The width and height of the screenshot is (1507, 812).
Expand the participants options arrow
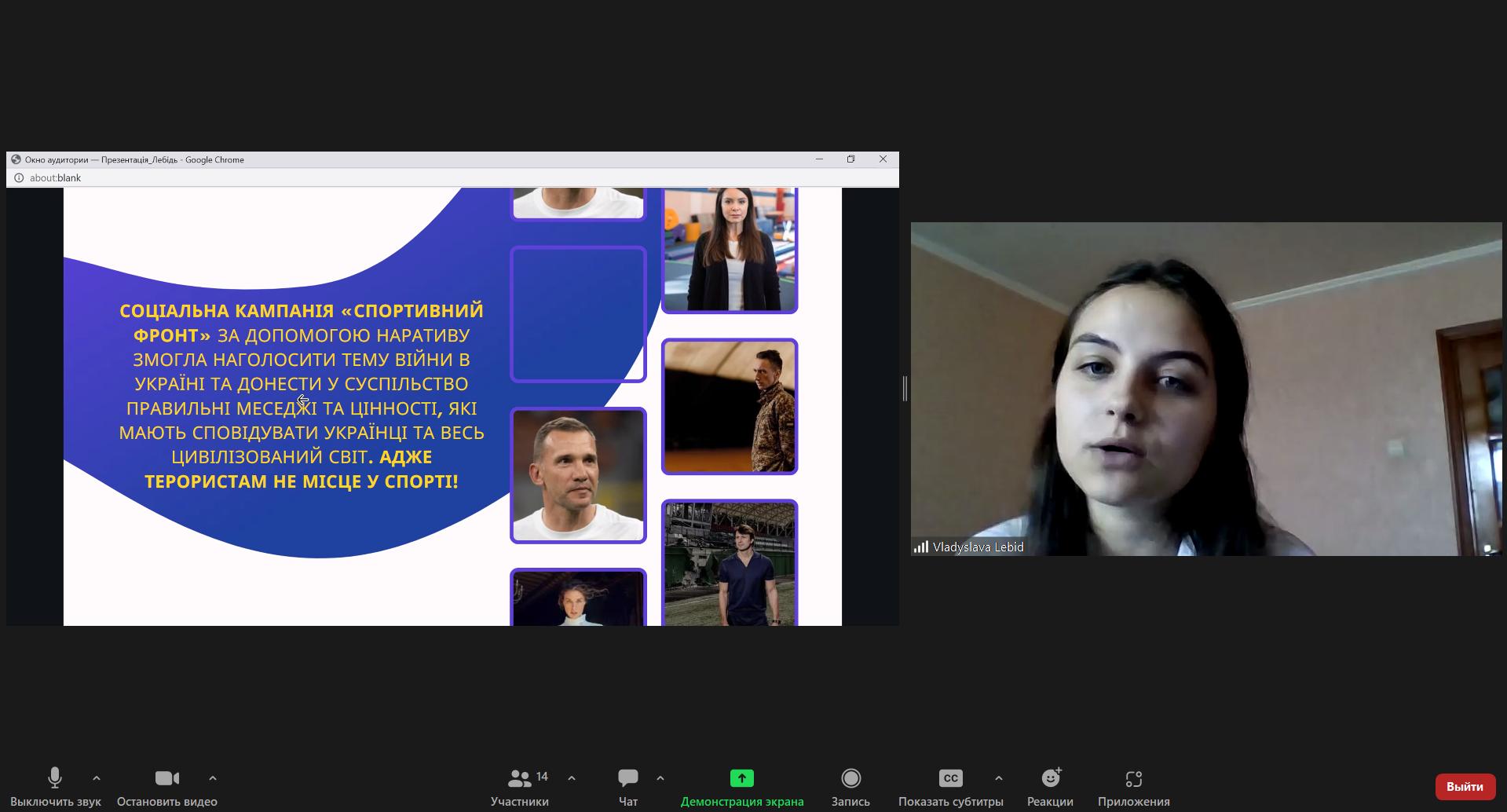[572, 778]
